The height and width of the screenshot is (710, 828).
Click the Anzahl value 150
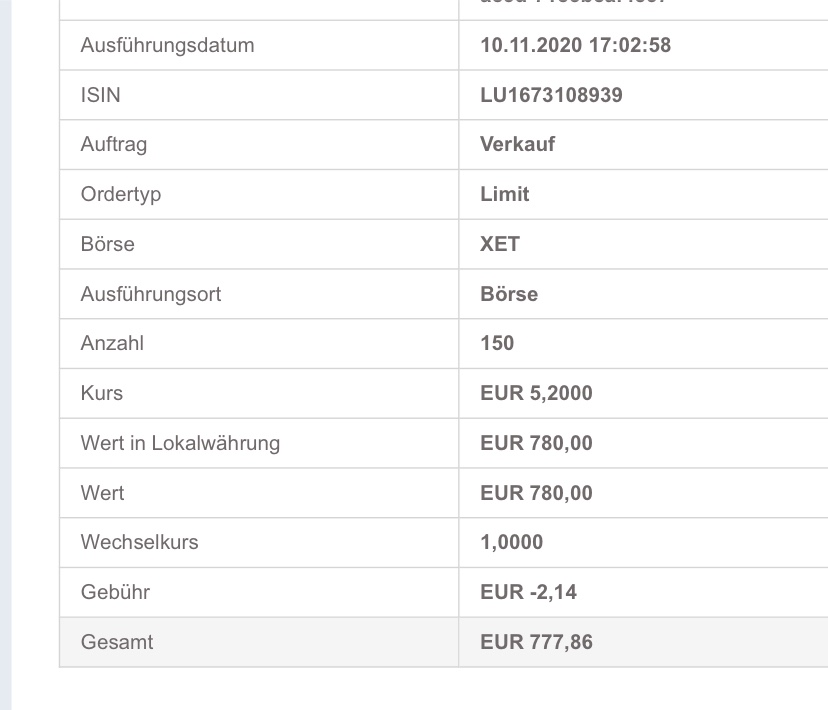[x=496, y=343]
